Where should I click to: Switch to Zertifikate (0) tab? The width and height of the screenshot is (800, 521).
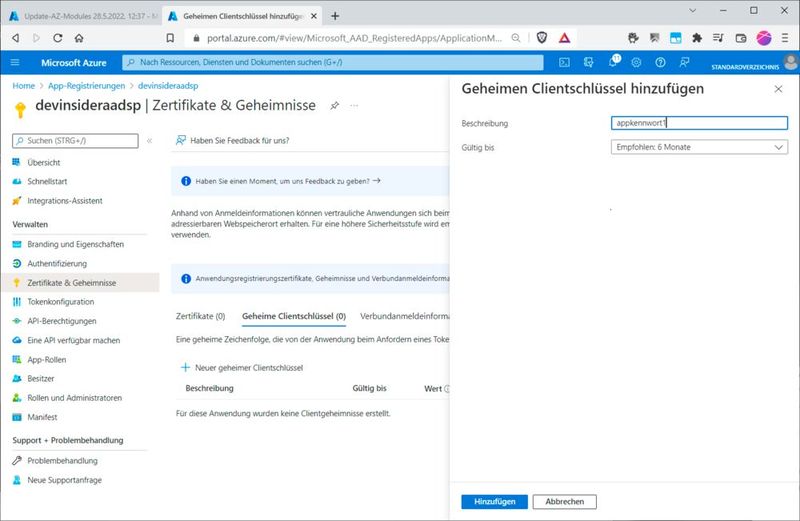tap(201, 316)
